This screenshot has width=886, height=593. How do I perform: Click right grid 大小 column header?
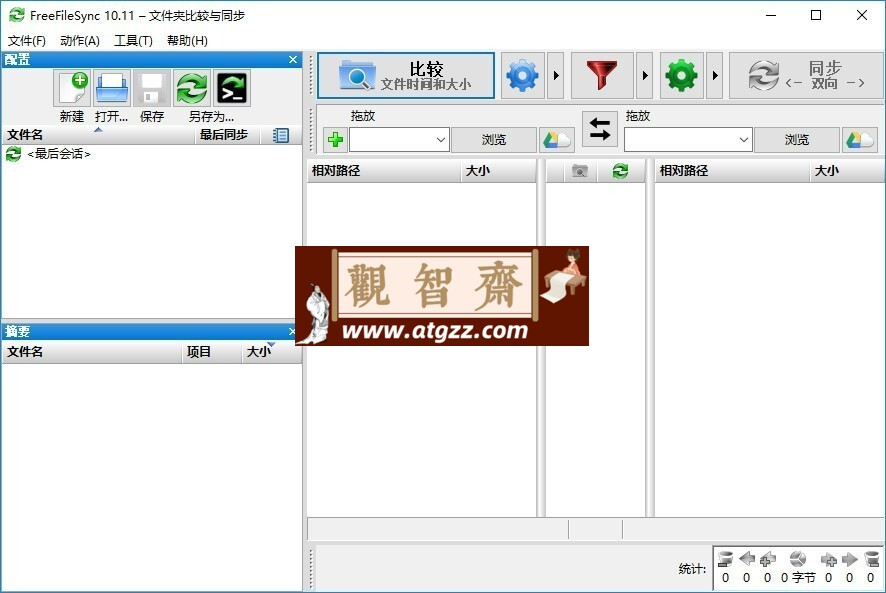click(847, 171)
